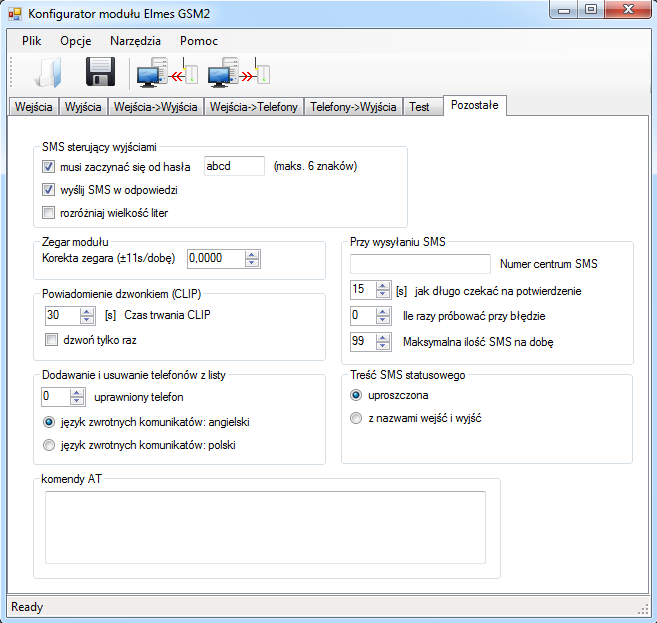Send settings from computer to module icon
The height and width of the screenshot is (623, 657).
[238, 72]
